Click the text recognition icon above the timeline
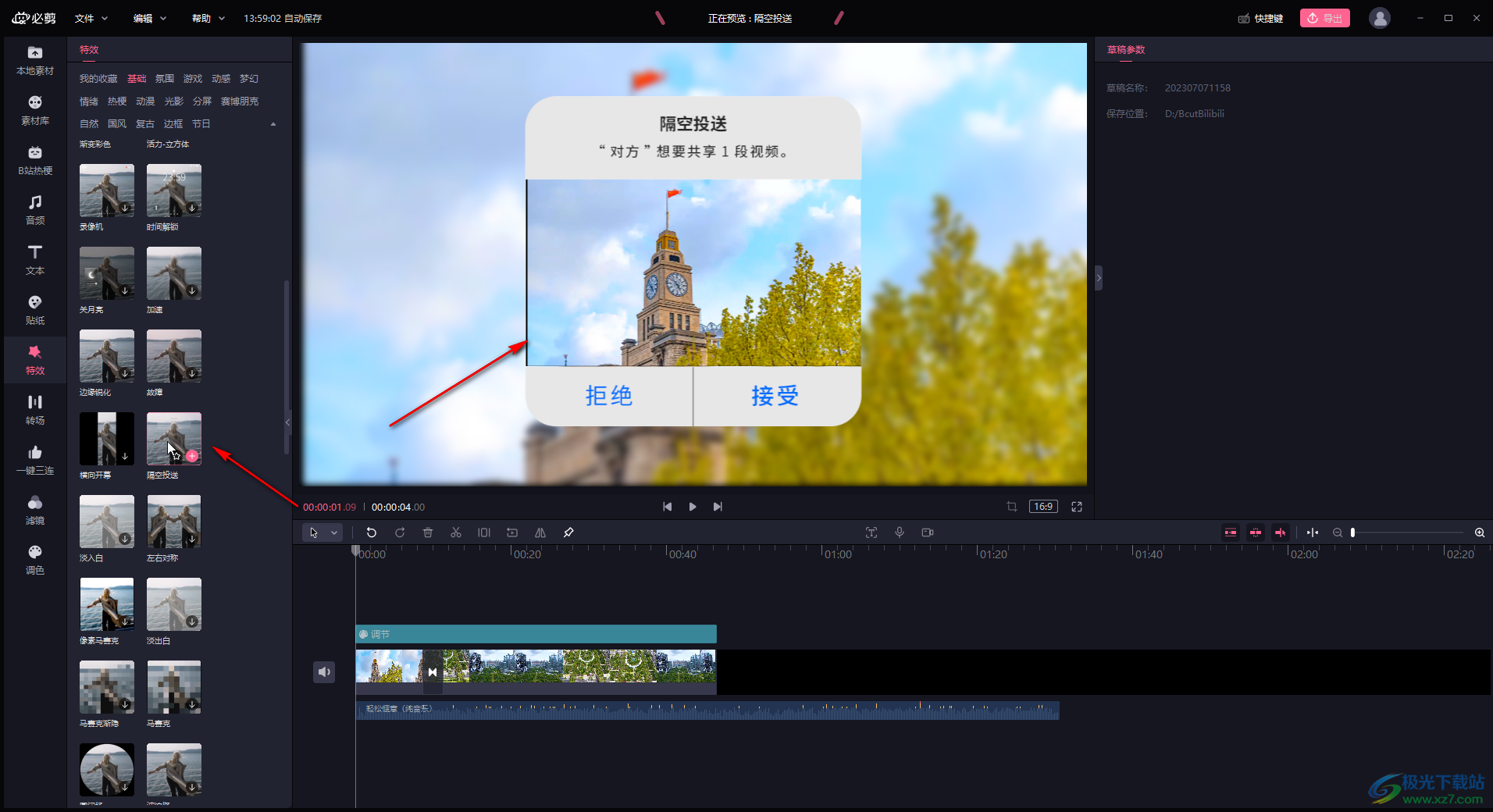Viewport: 1493px width, 812px height. pyautogui.click(x=871, y=532)
